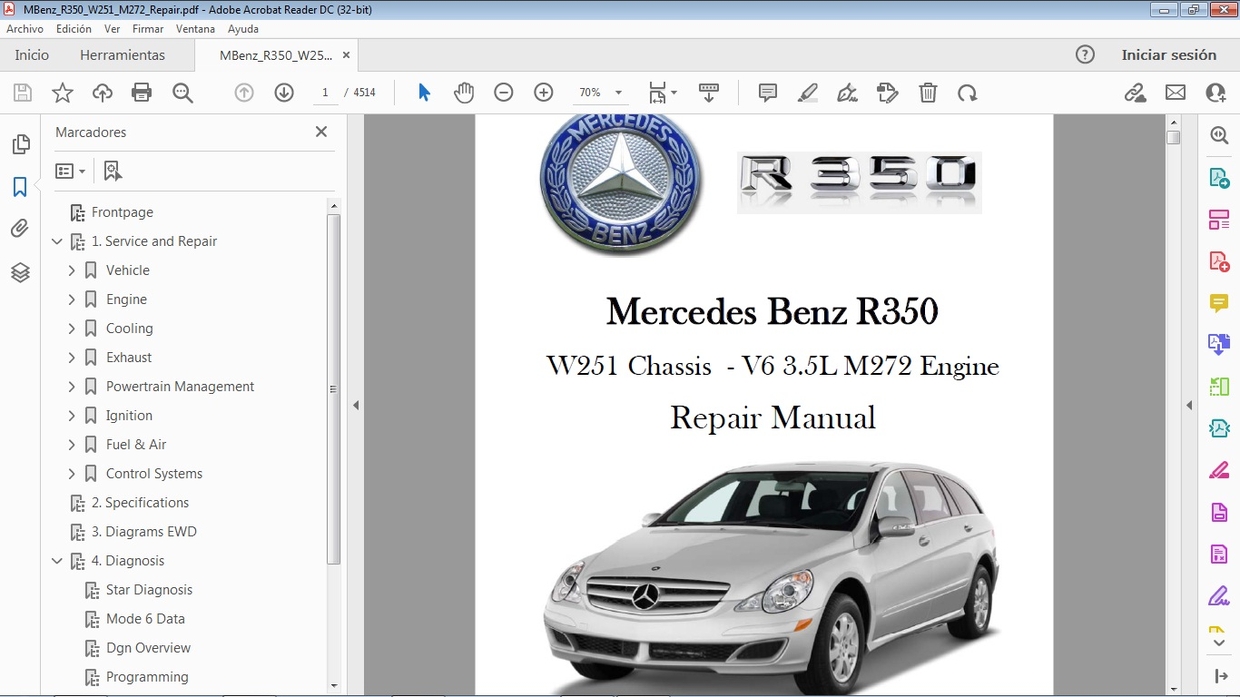Open the Sign document pen tool

click(848, 93)
